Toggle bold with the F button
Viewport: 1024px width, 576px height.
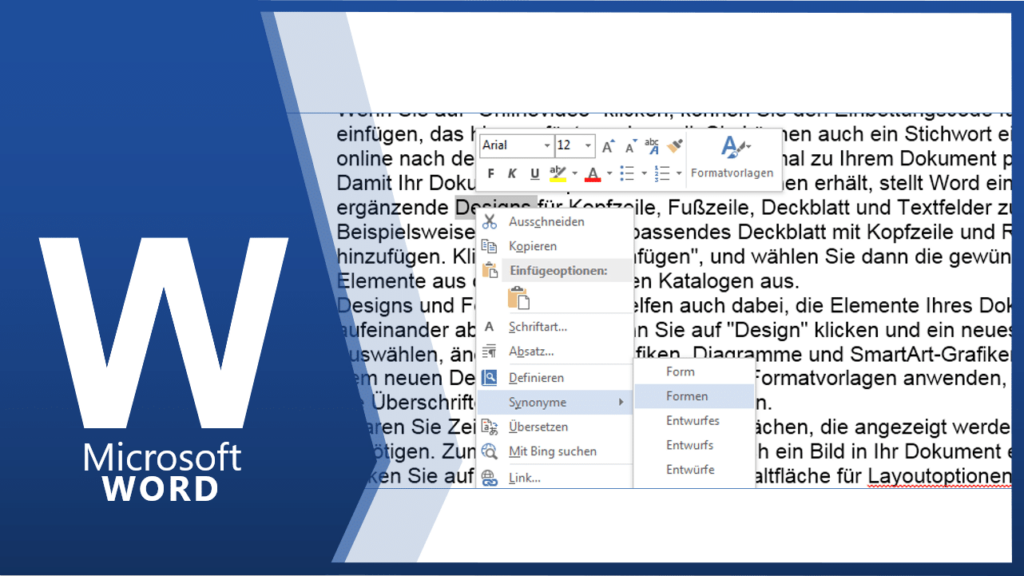(492, 174)
